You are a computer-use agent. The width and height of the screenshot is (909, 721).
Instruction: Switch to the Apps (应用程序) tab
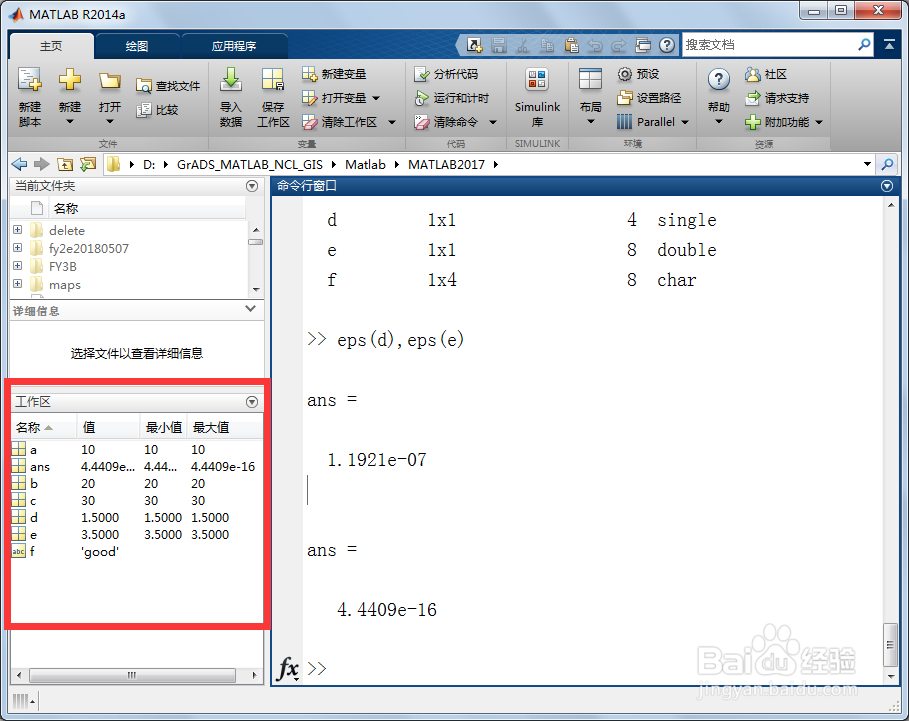point(234,46)
